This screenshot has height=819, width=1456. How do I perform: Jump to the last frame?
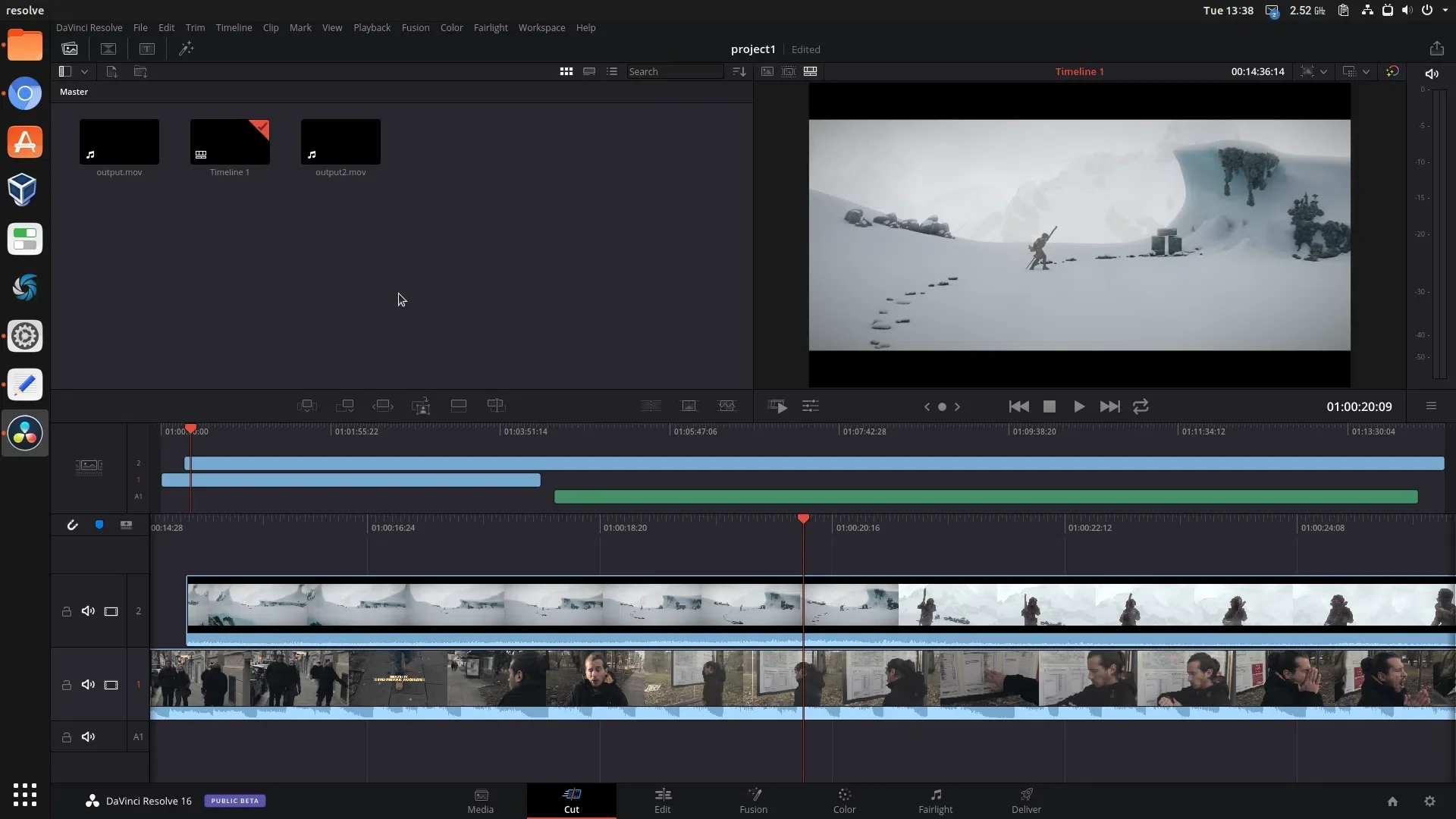pos(1109,406)
